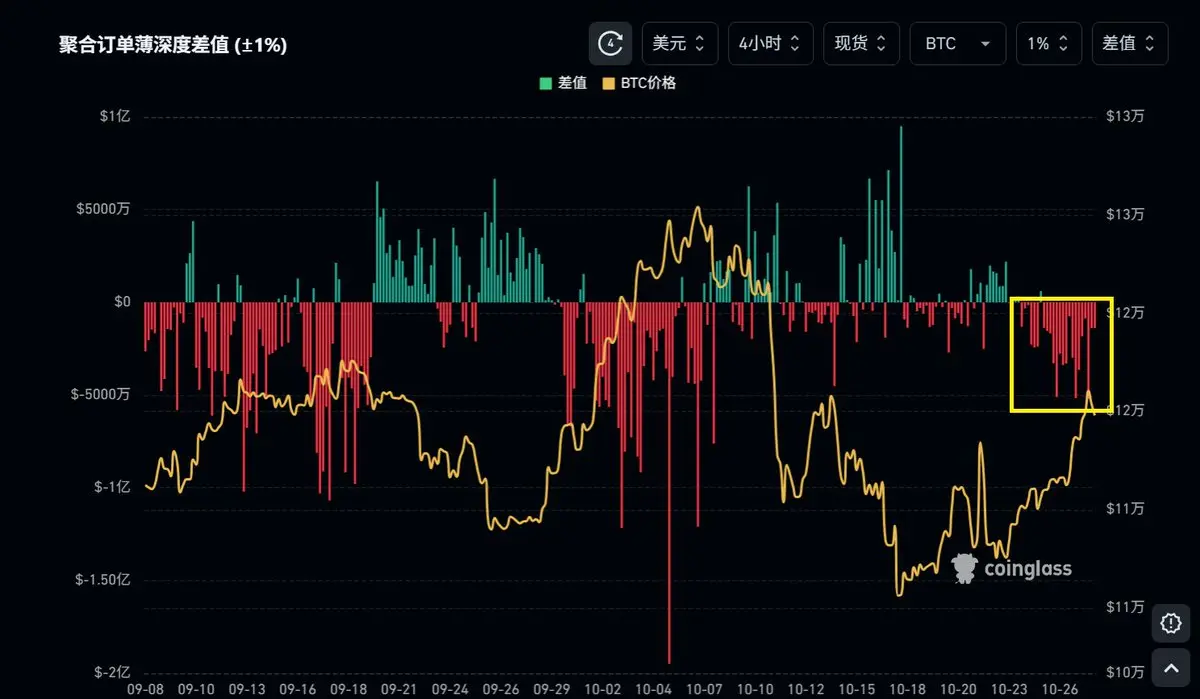The image size is (1200, 699).
Task: Toggle the BTC价格 legend series
Action: pos(639,83)
